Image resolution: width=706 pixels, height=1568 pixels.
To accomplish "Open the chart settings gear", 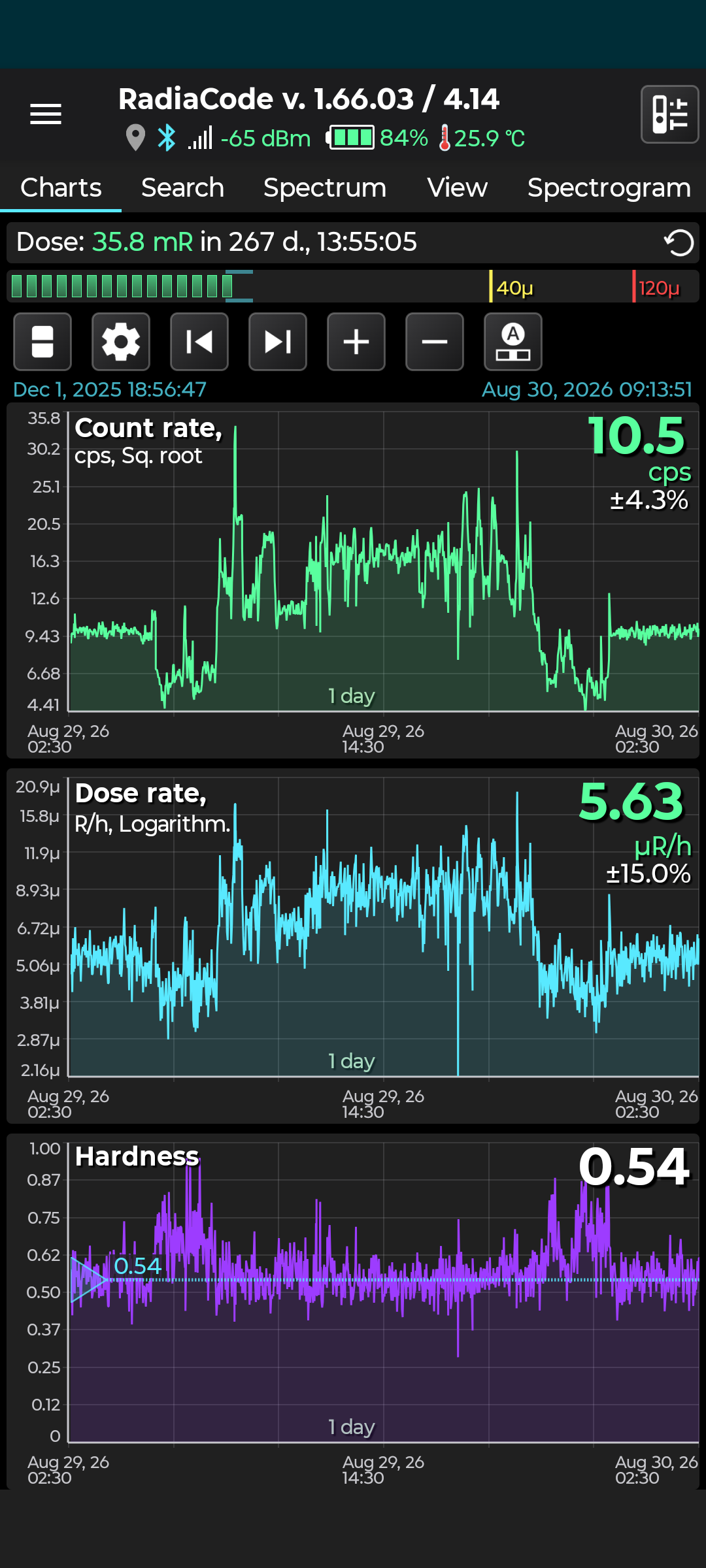I will click(121, 342).
